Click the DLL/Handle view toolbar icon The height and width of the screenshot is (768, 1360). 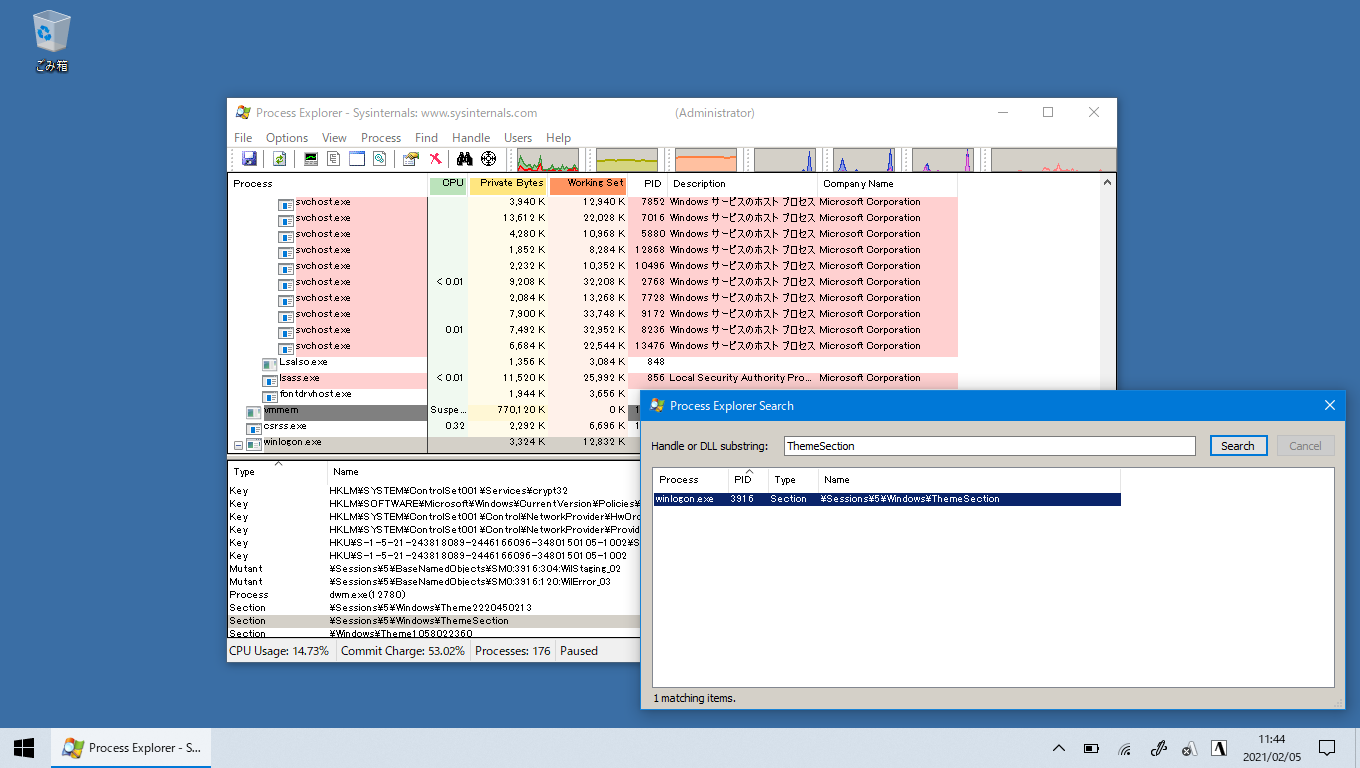coord(380,159)
